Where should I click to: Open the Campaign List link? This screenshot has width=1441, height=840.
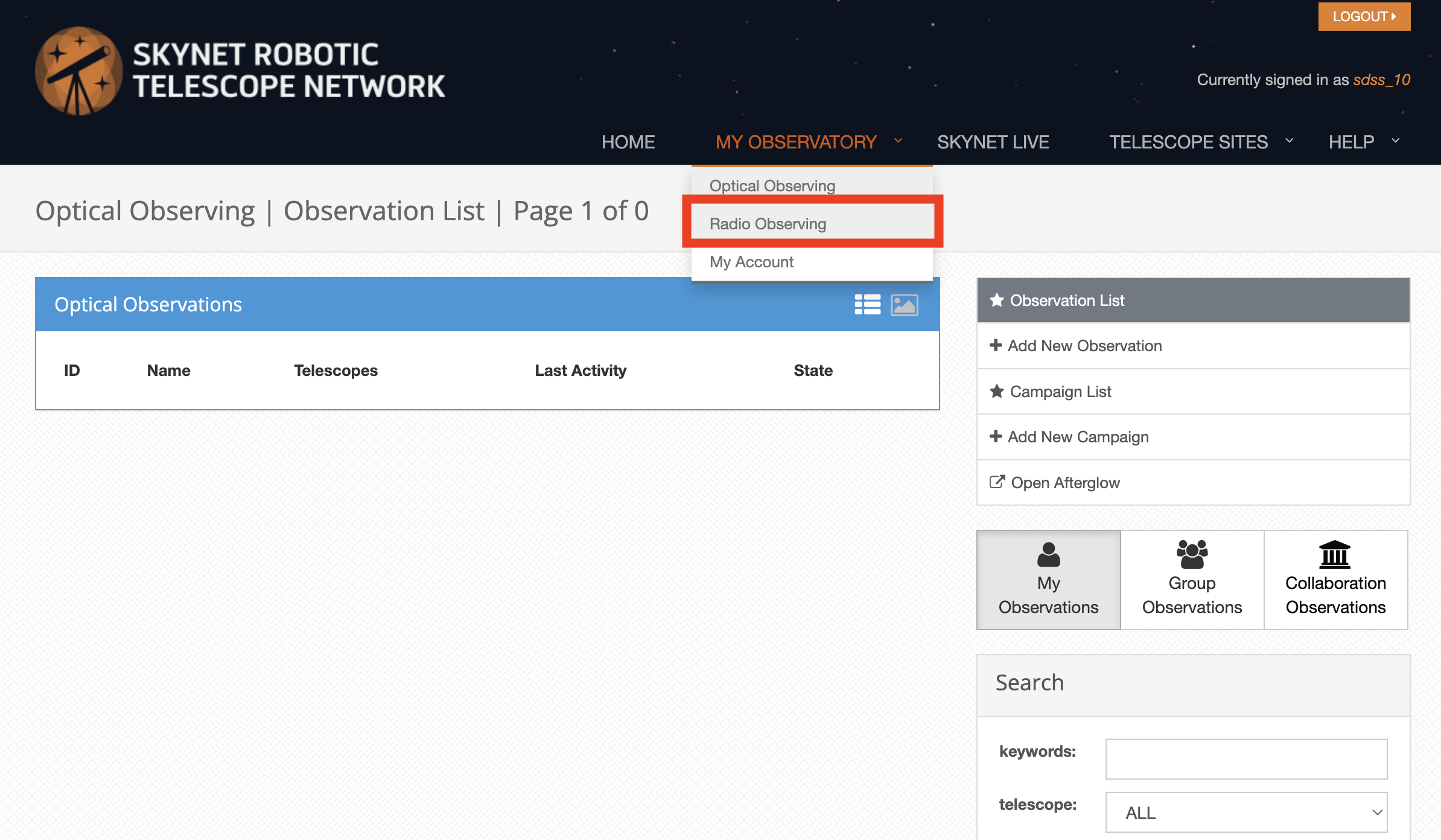click(x=1060, y=392)
